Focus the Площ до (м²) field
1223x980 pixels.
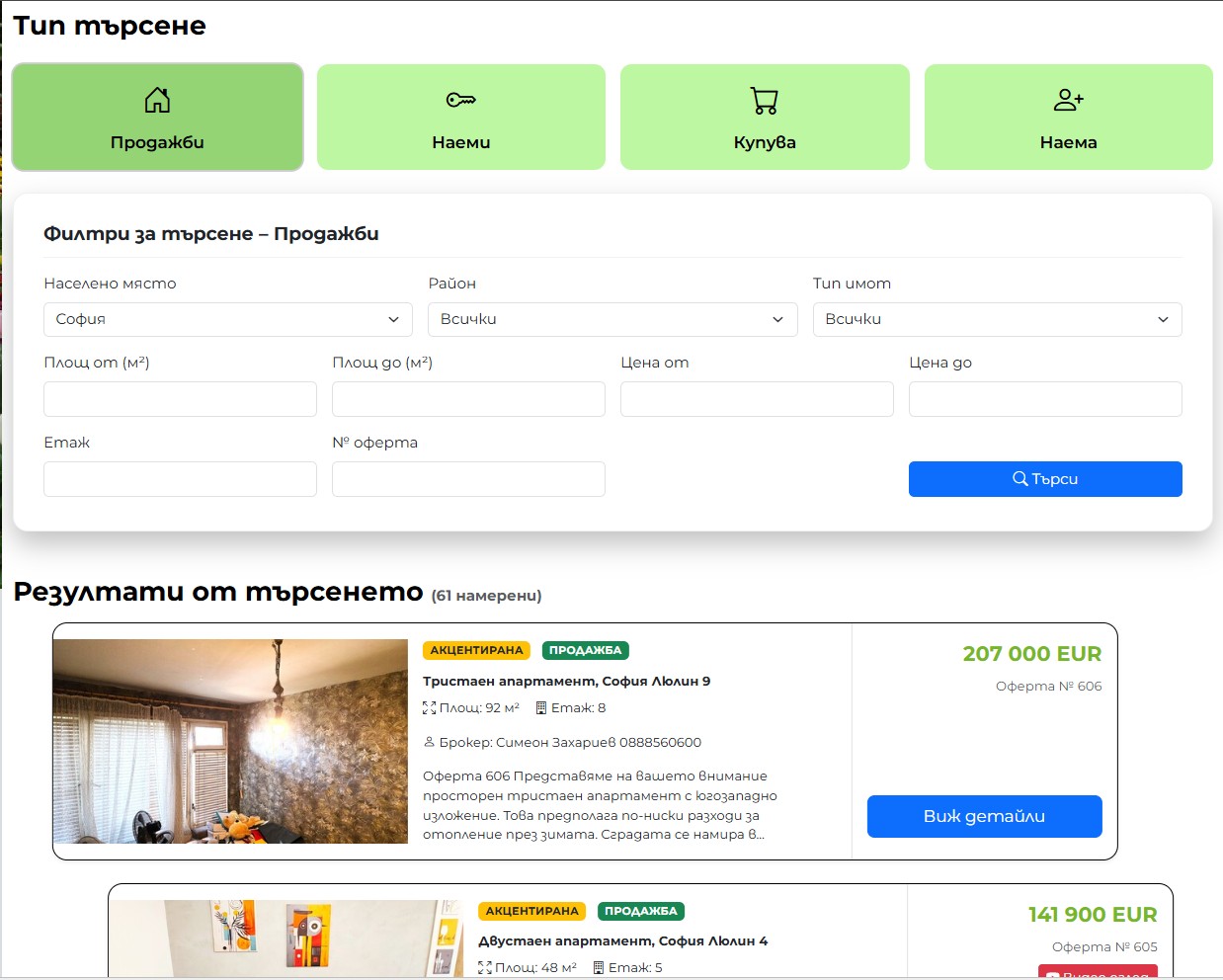[x=468, y=399]
